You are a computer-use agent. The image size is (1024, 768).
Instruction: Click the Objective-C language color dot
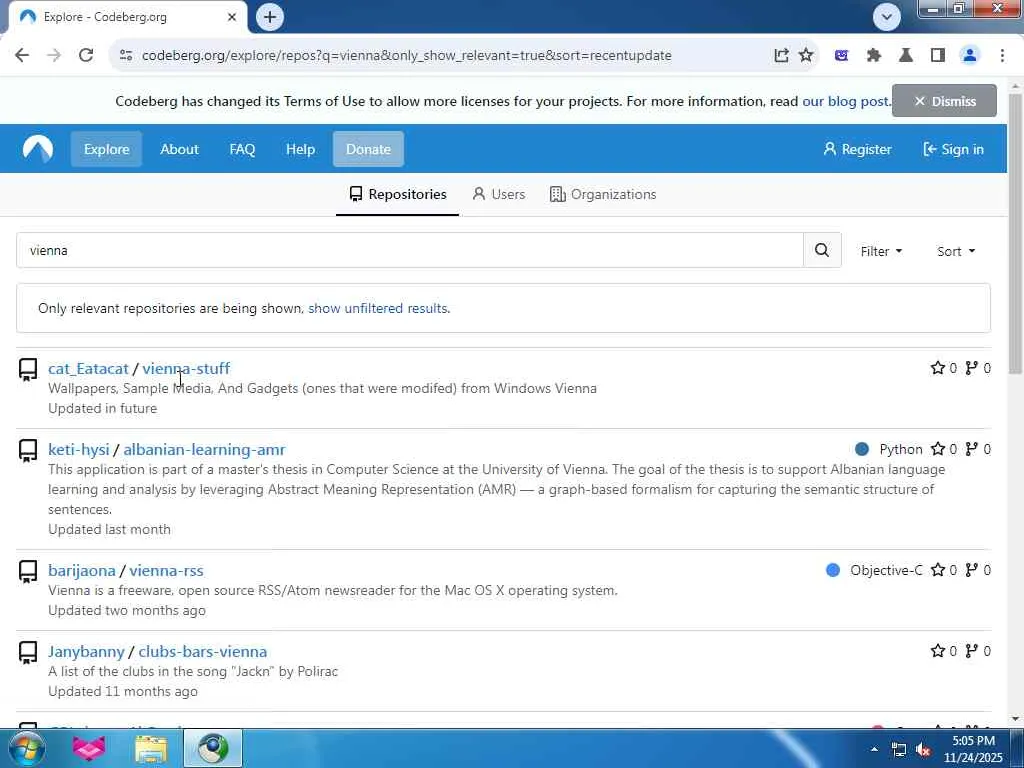[833, 570]
